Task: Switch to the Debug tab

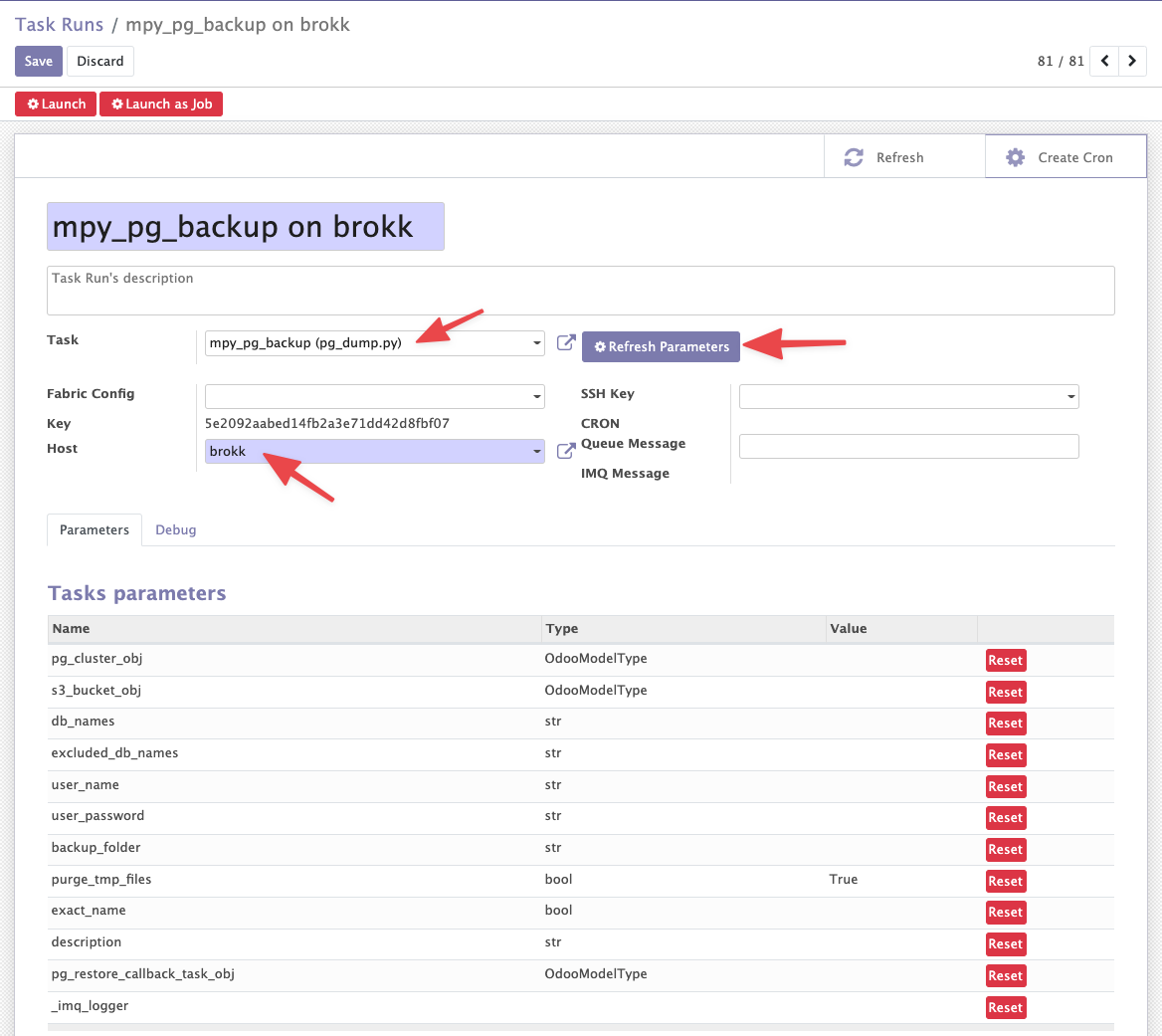Action: coord(175,529)
